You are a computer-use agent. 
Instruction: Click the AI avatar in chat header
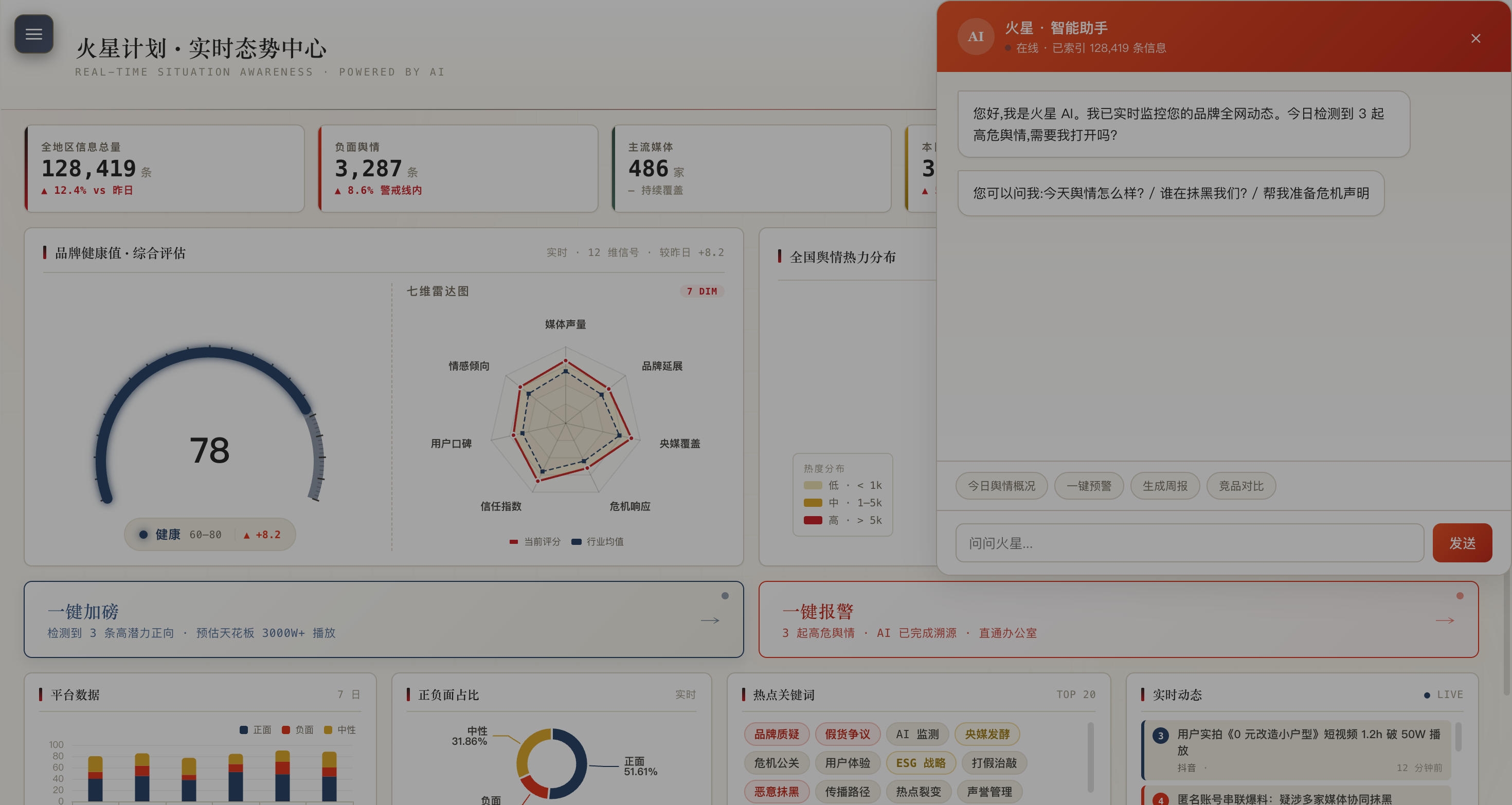tap(976, 37)
